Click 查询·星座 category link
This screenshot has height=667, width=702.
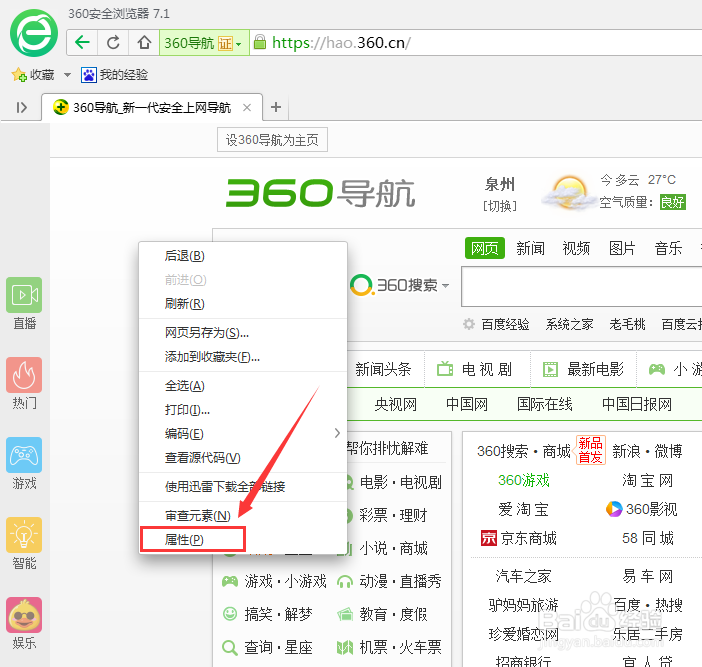pyautogui.click(x=268, y=647)
